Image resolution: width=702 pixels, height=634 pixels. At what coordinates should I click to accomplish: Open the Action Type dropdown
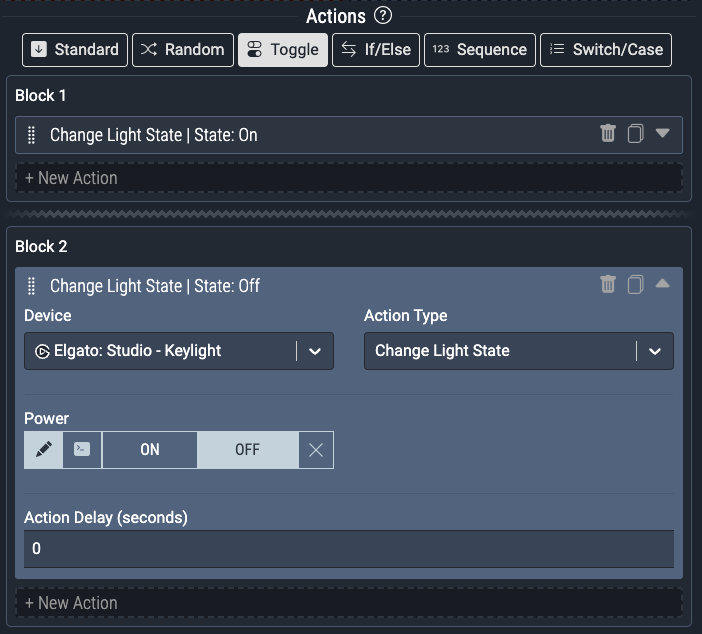(654, 351)
